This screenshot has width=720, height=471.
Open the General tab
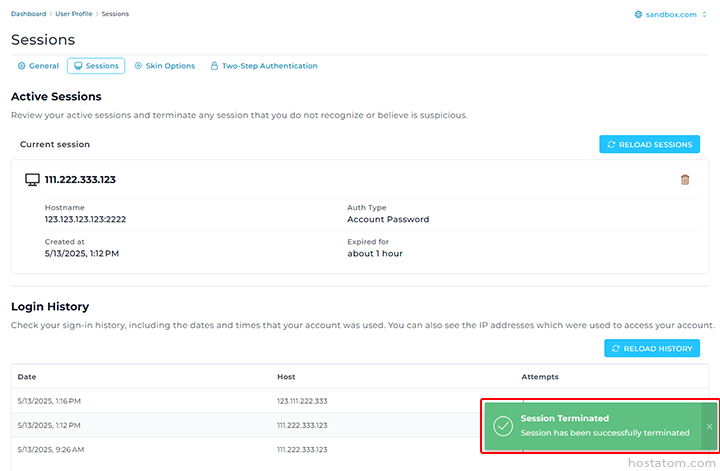tap(38, 66)
